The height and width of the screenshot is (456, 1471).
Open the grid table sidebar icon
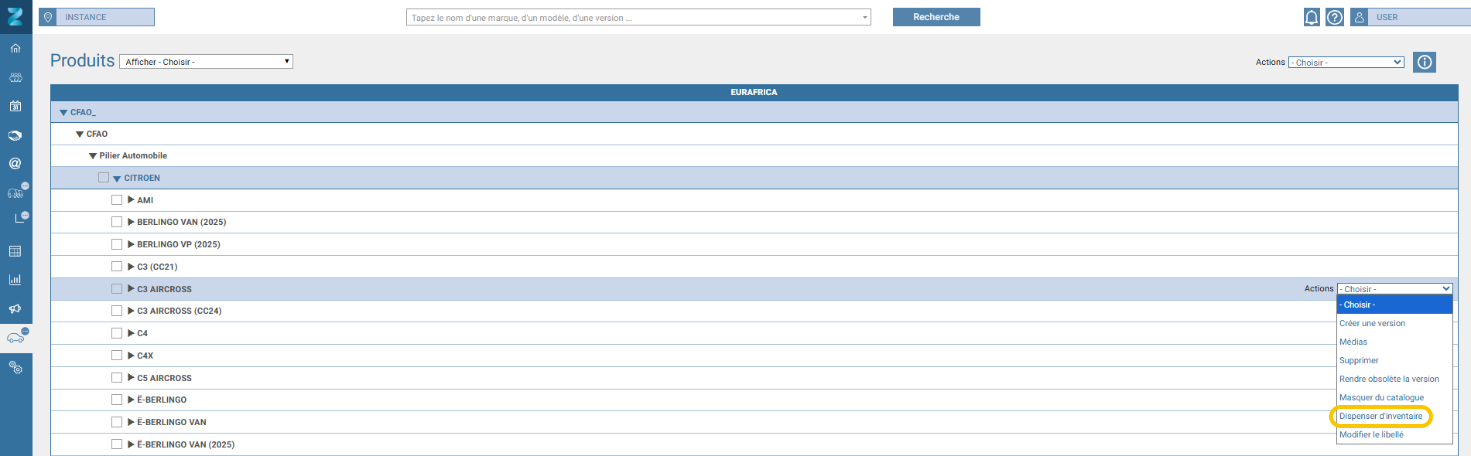(15, 251)
